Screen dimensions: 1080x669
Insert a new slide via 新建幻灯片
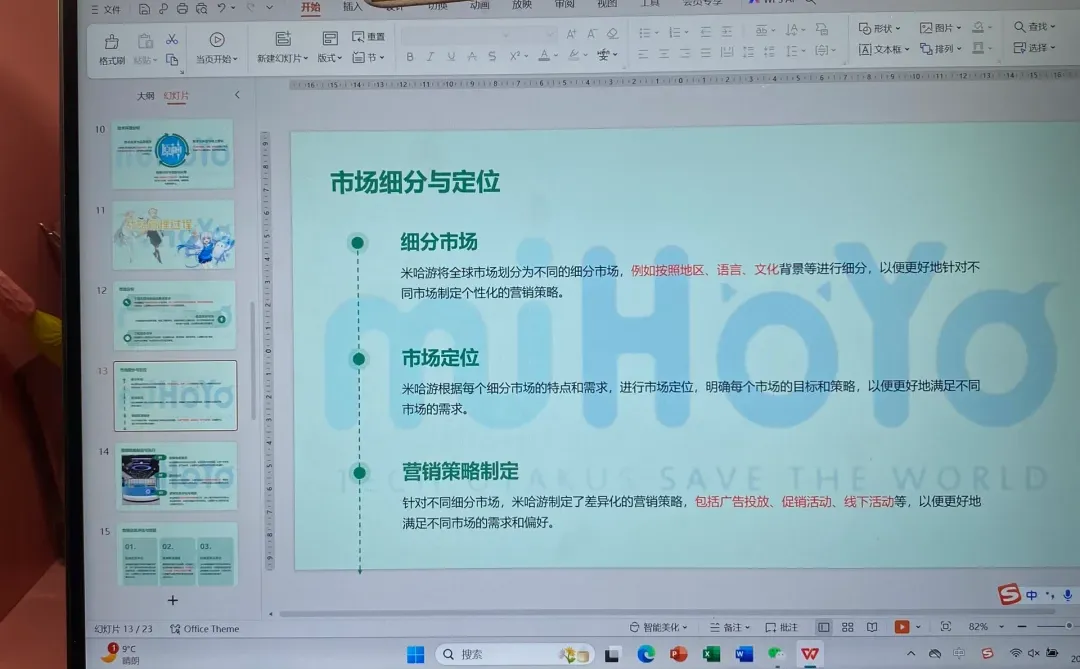(280, 47)
